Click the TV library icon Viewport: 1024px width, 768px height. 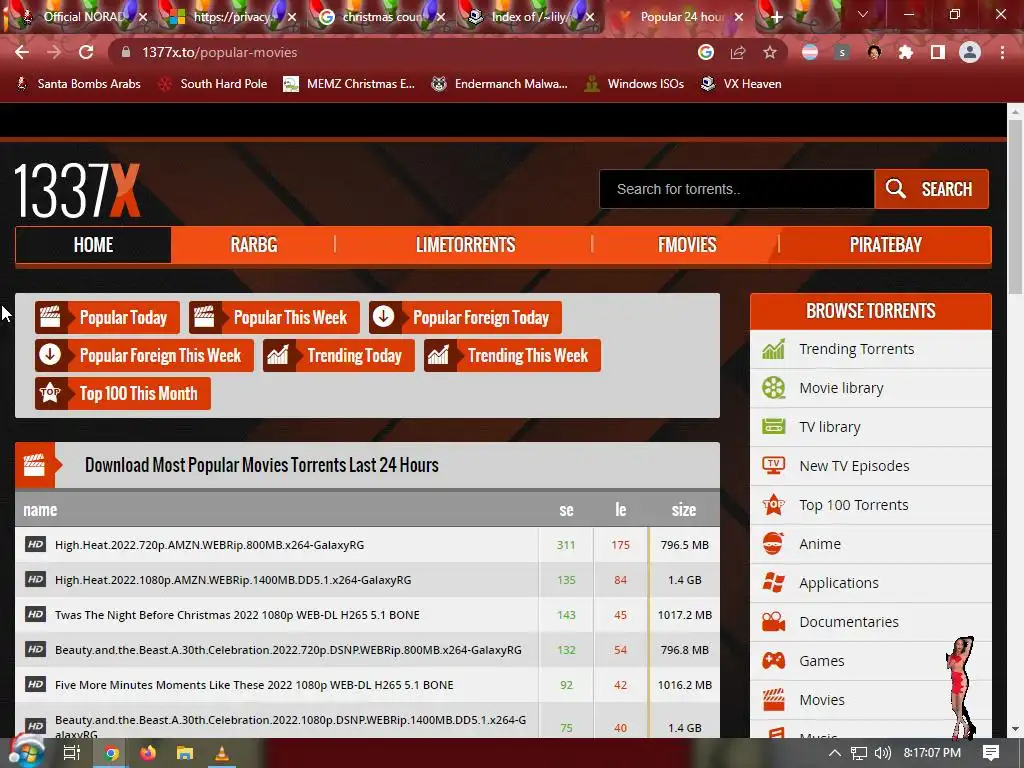coord(774,426)
